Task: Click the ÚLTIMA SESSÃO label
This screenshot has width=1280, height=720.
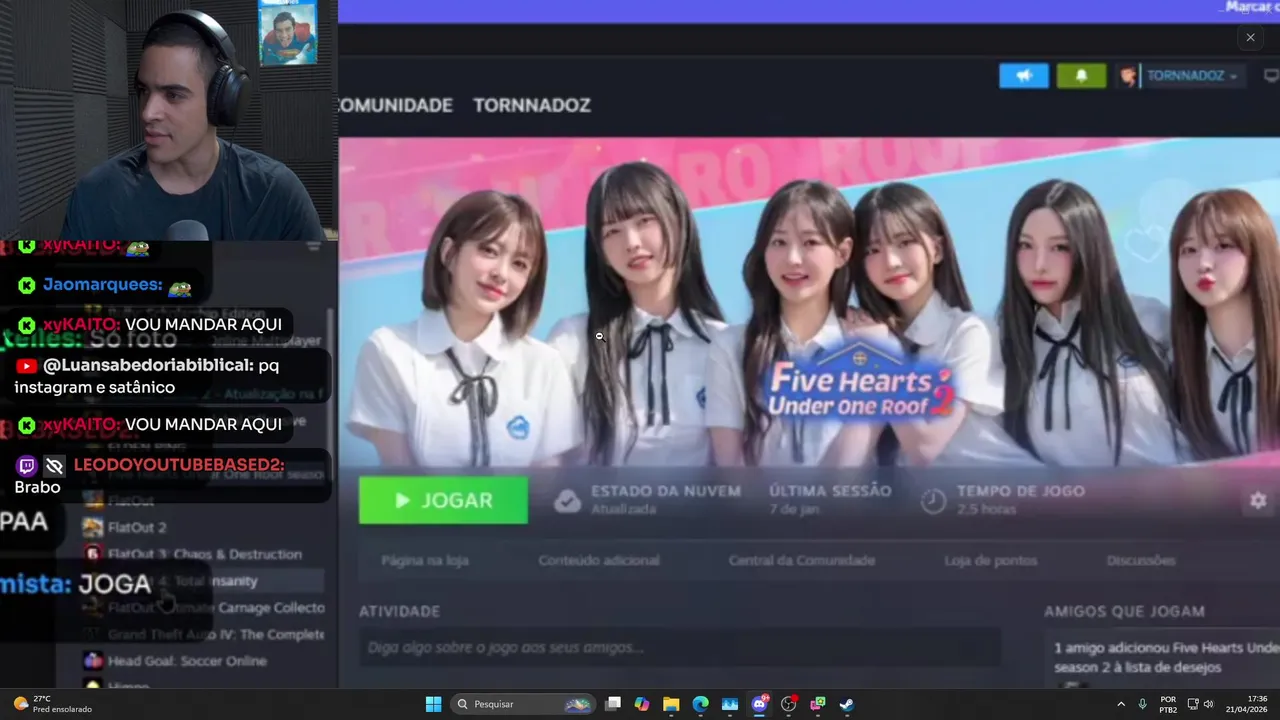Action: (830, 491)
